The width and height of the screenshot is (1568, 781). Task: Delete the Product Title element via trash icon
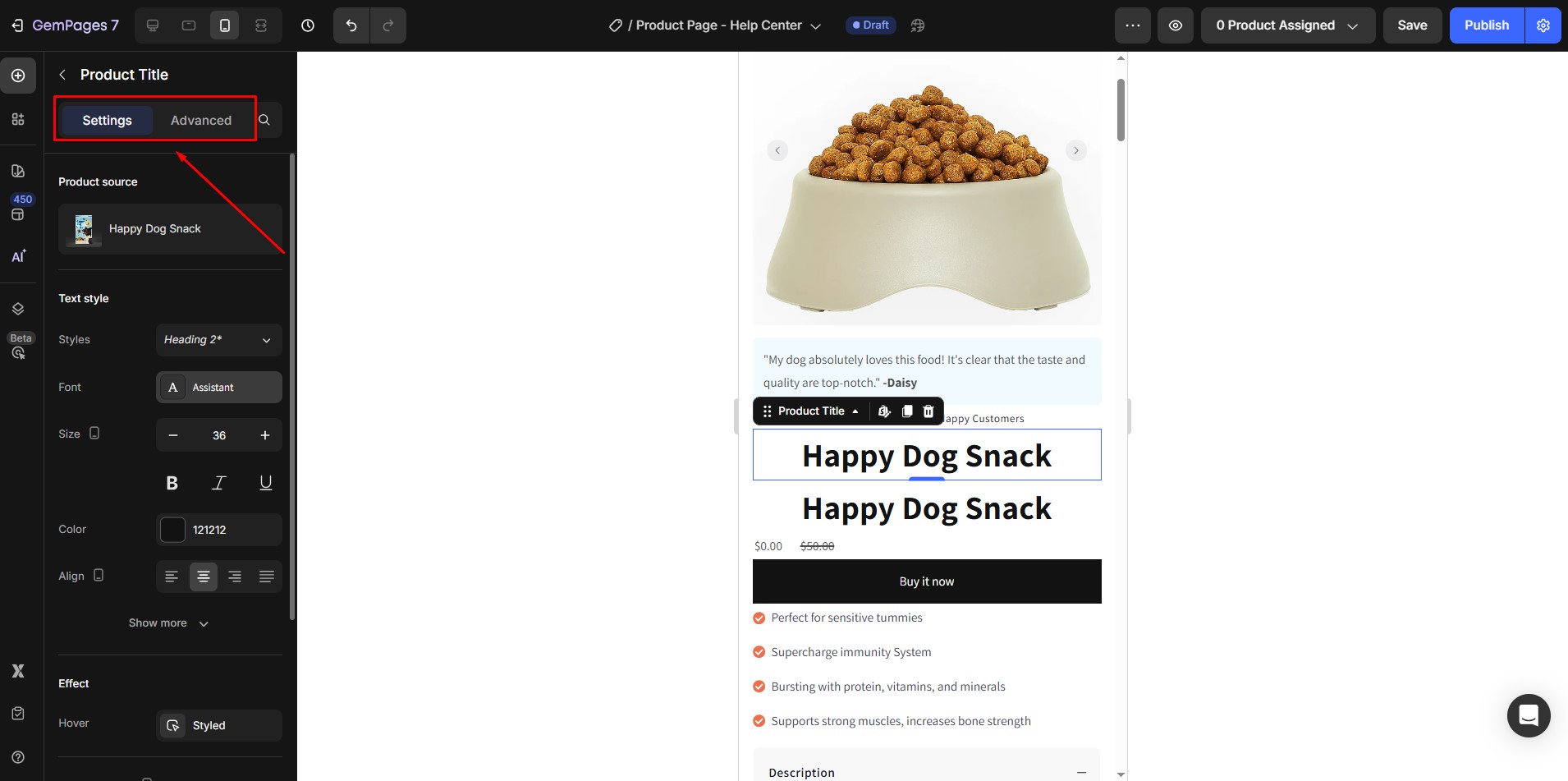coord(928,411)
